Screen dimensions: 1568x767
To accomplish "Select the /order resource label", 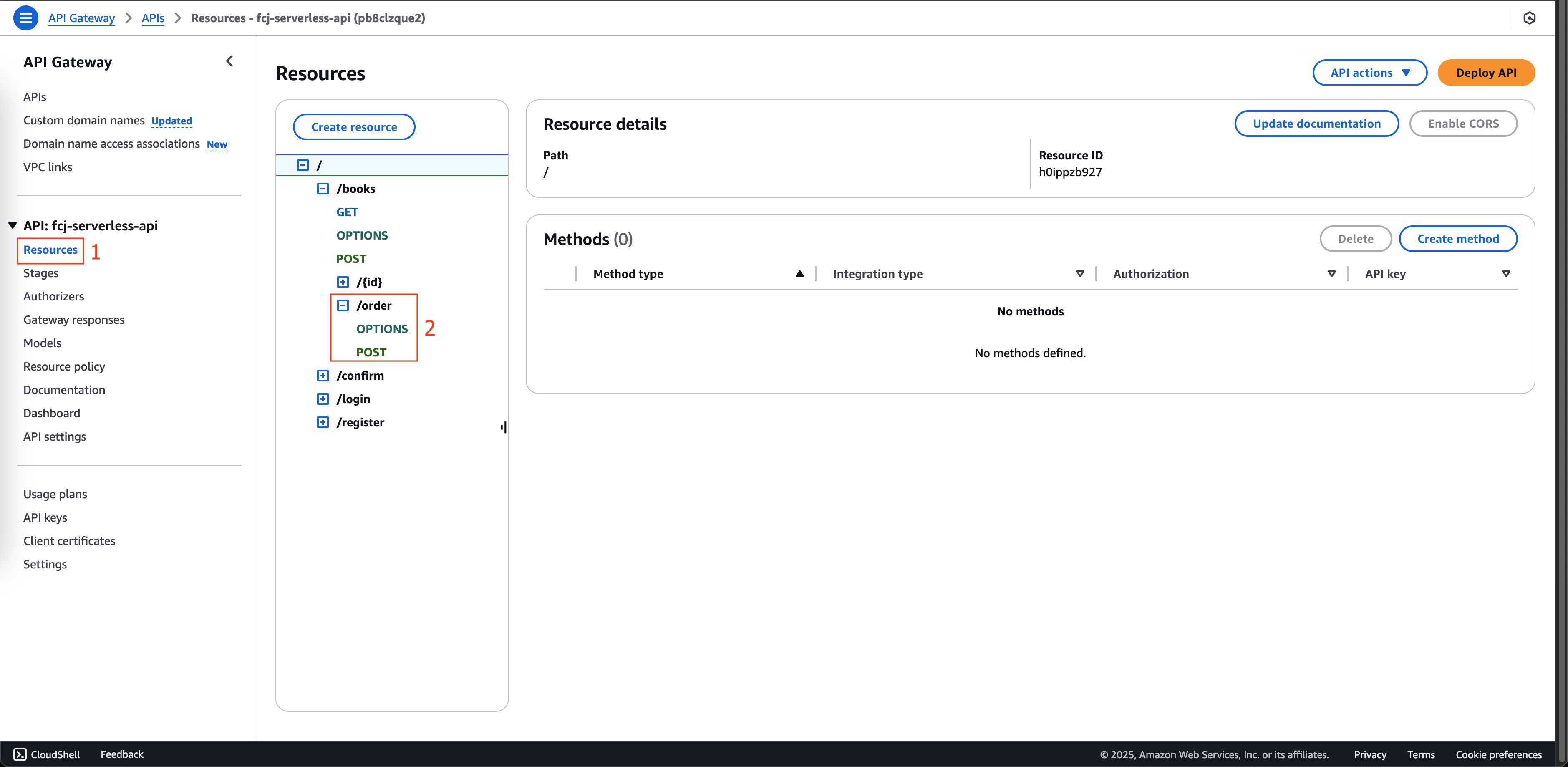I will pyautogui.click(x=374, y=305).
